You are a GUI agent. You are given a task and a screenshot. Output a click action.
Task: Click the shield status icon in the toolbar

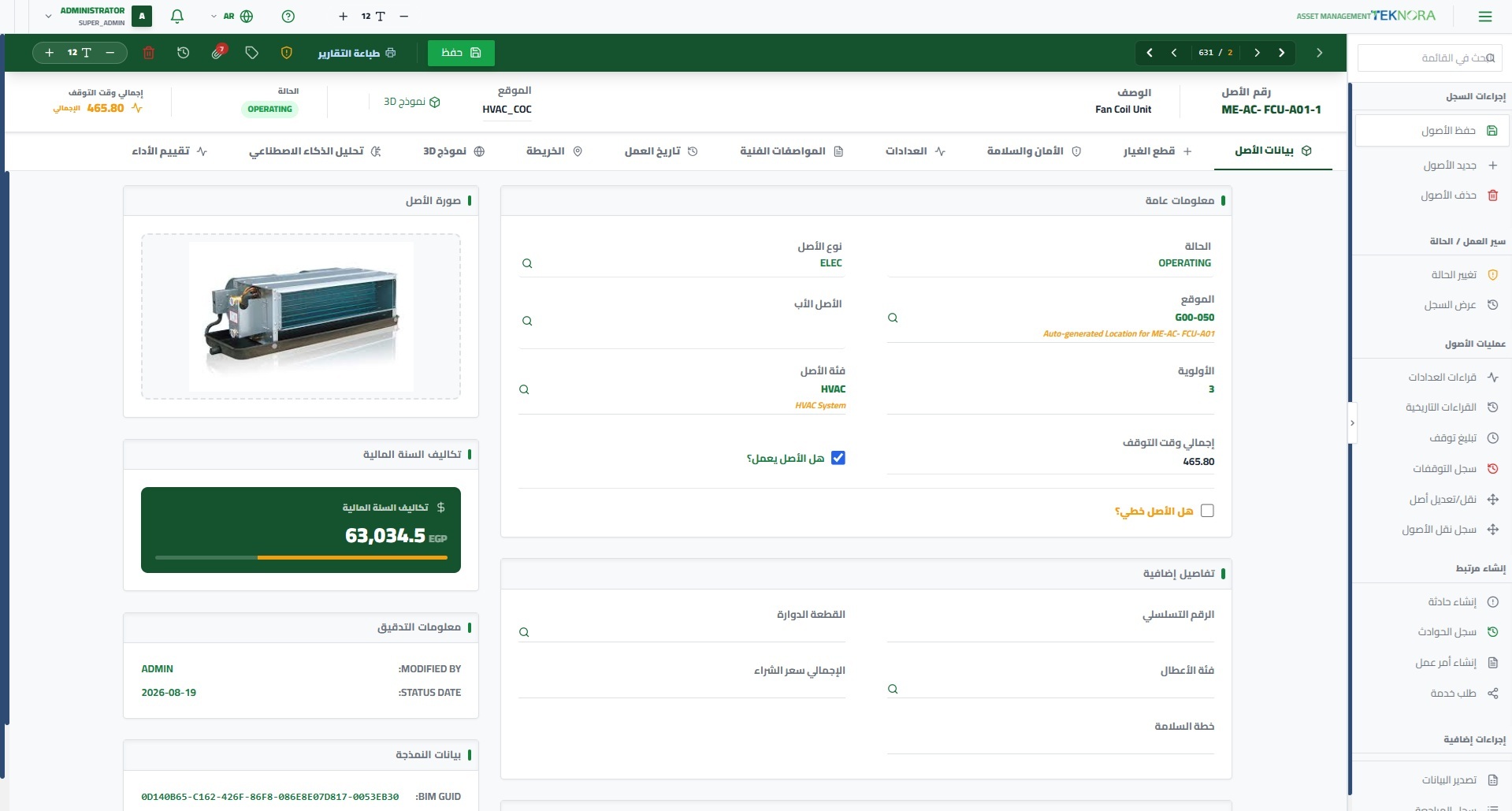[287, 53]
